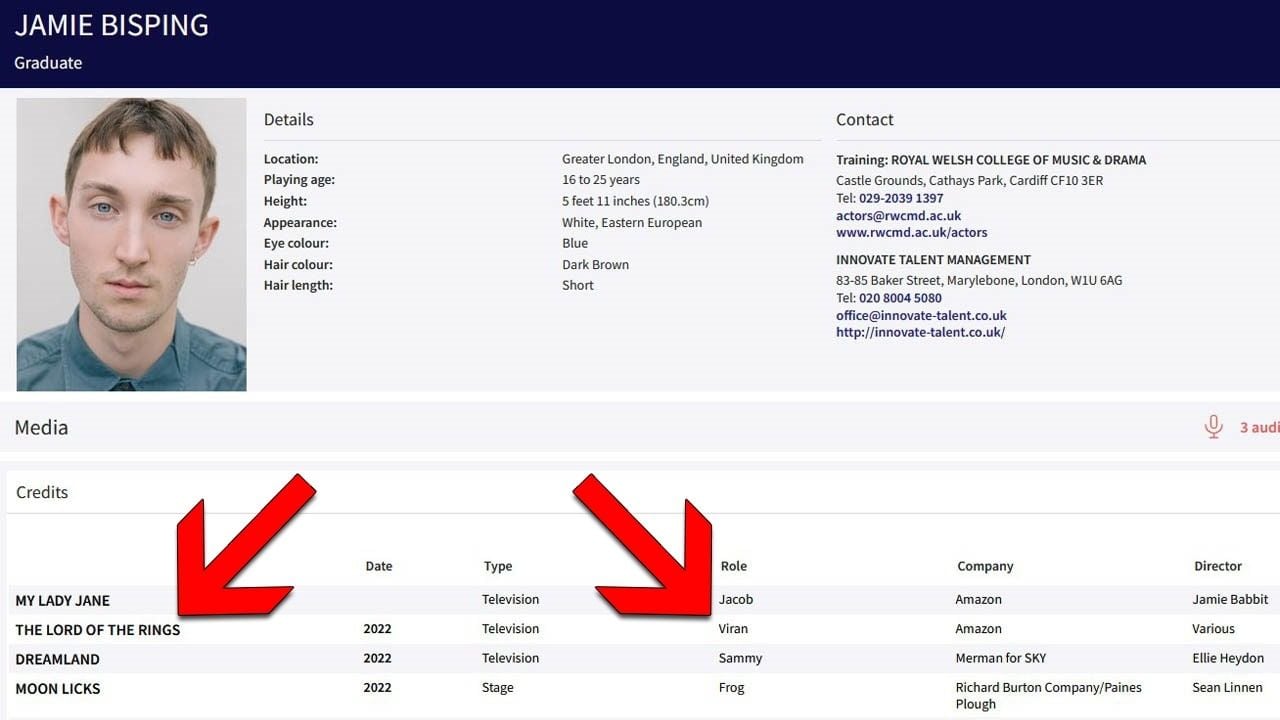Viewport: 1280px width, 720px height.
Task: Open the innovate-talent.co.uk website link
Action: [920, 332]
